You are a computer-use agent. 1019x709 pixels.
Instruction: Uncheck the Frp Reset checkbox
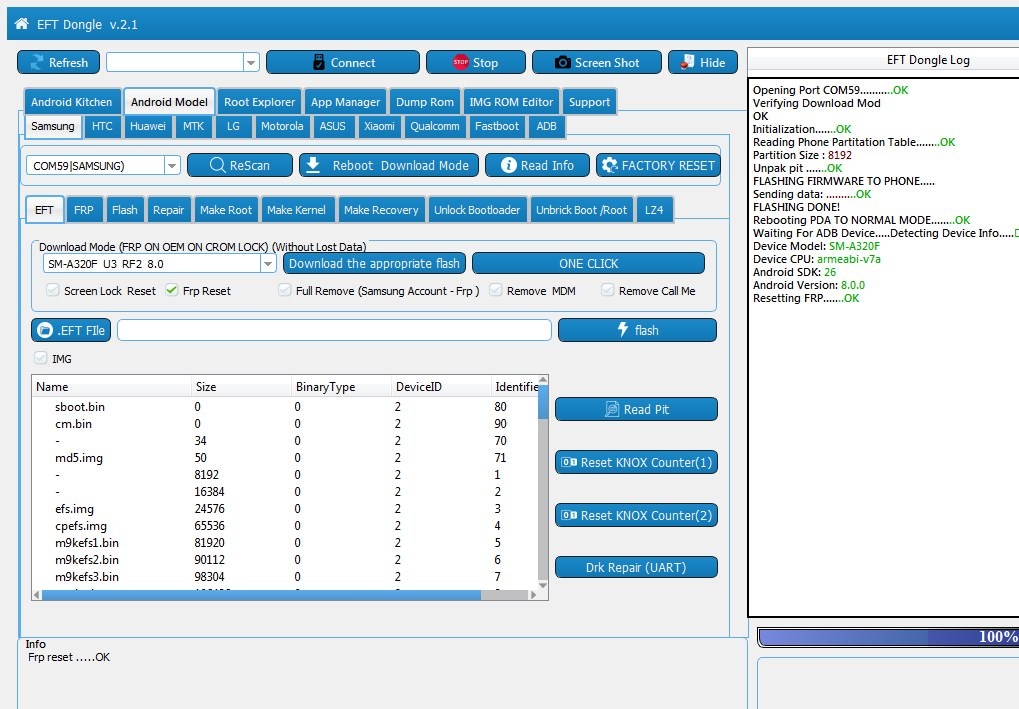tap(172, 290)
